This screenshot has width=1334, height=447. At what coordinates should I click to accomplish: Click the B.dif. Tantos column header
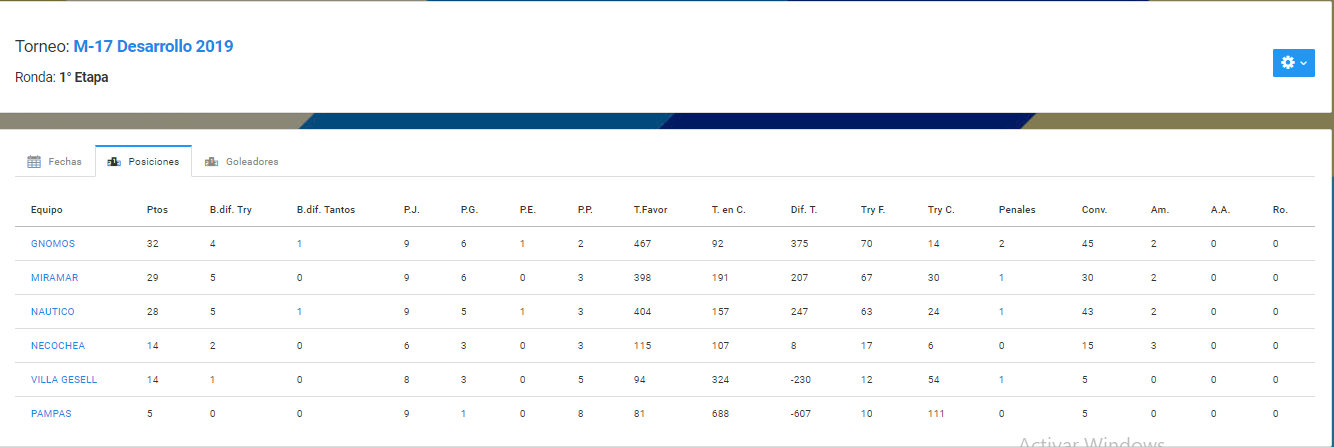click(326, 210)
